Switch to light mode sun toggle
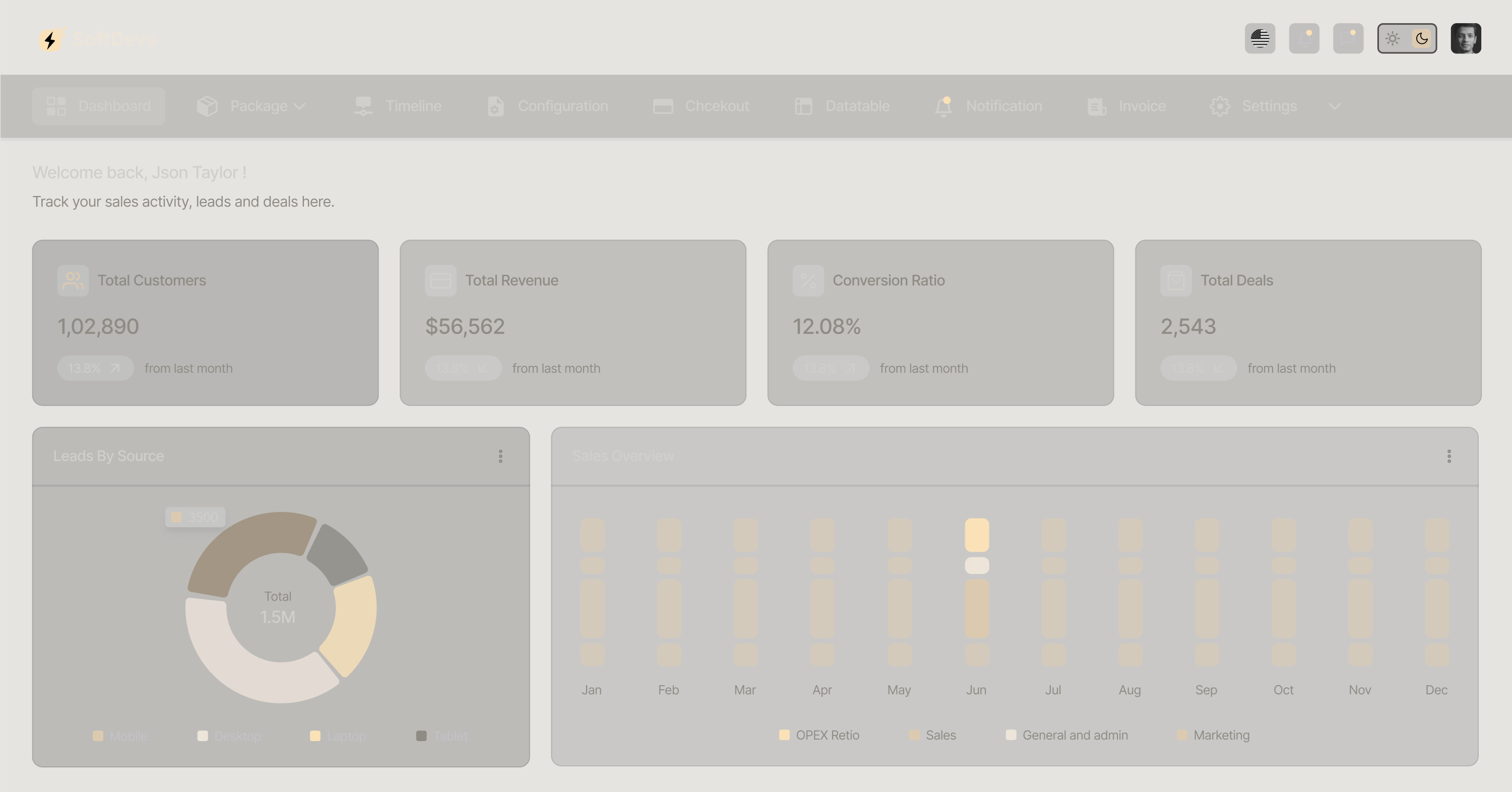 1392,39
